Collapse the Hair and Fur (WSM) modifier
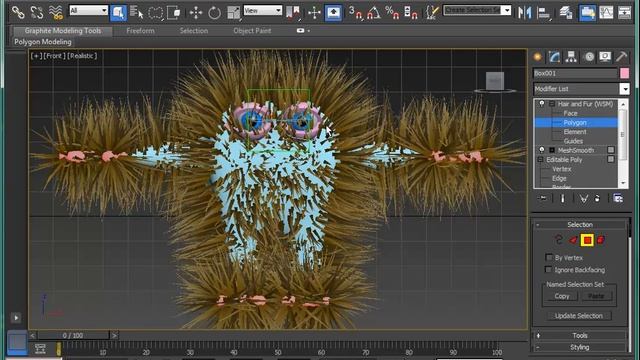640x360 pixels. coord(552,104)
